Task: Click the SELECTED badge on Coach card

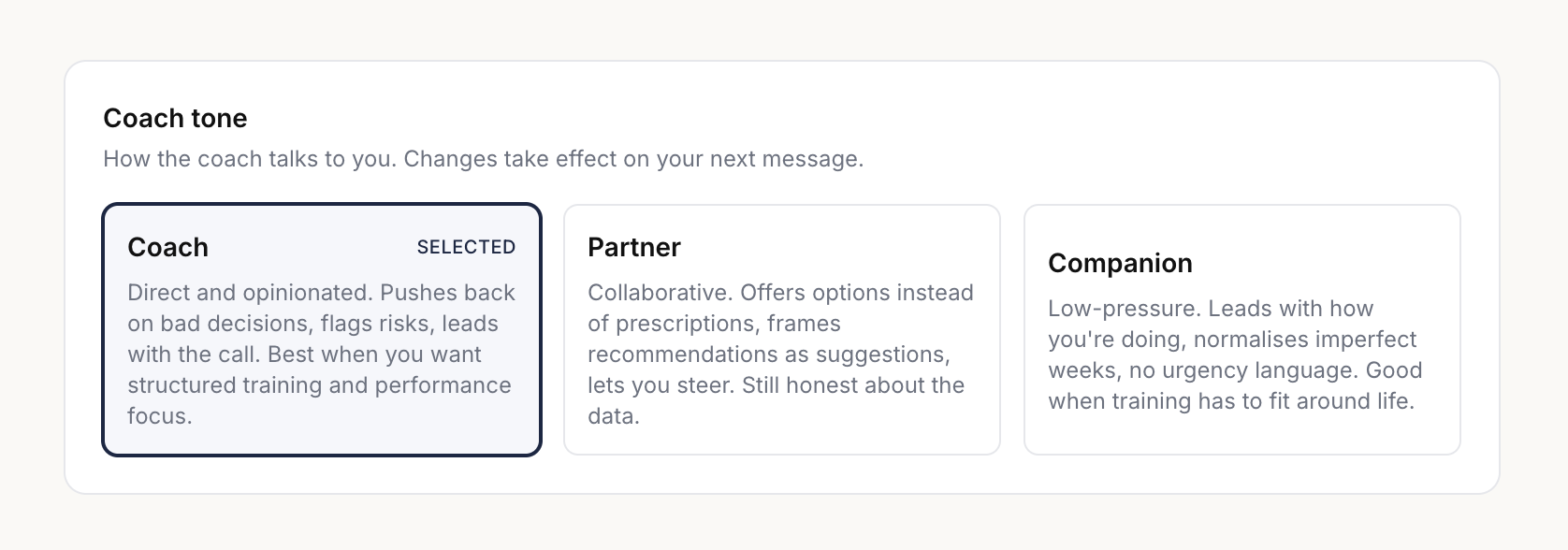Action: [x=466, y=247]
